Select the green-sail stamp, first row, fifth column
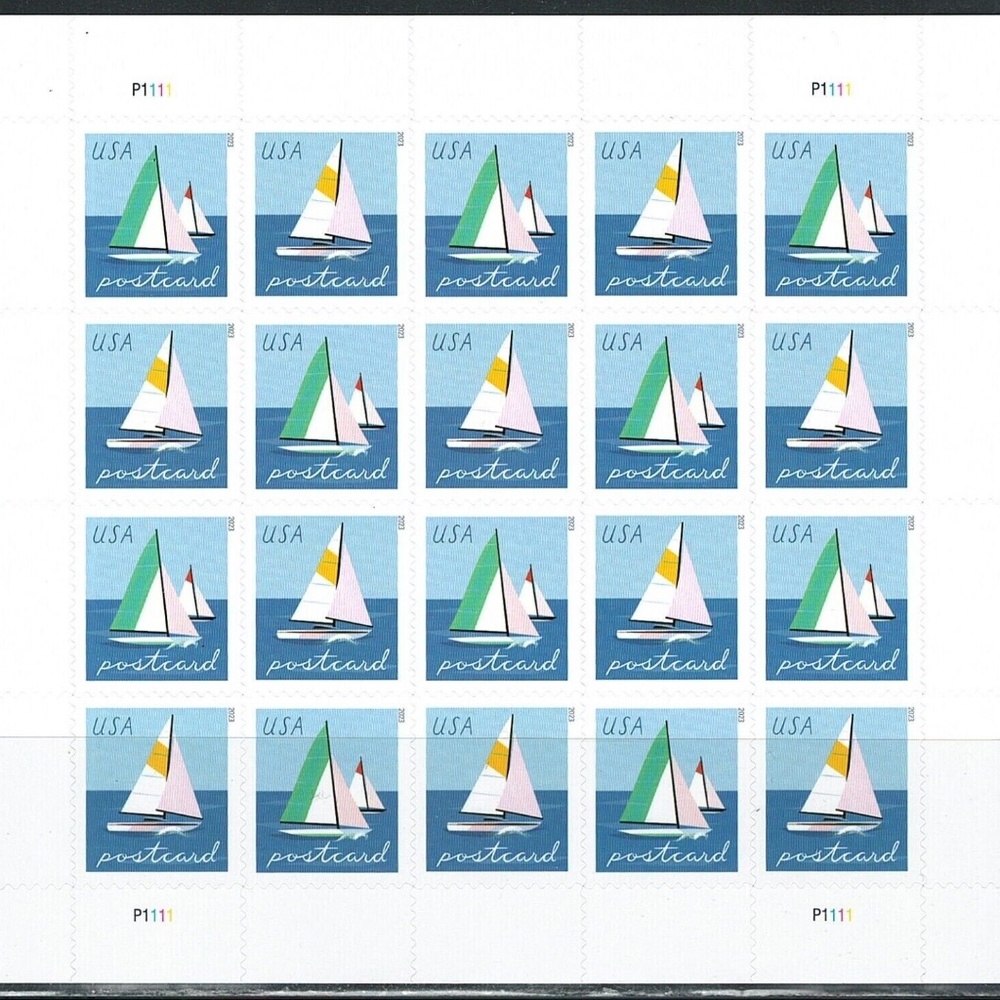Screen dimensions: 1000x1000 point(836,215)
